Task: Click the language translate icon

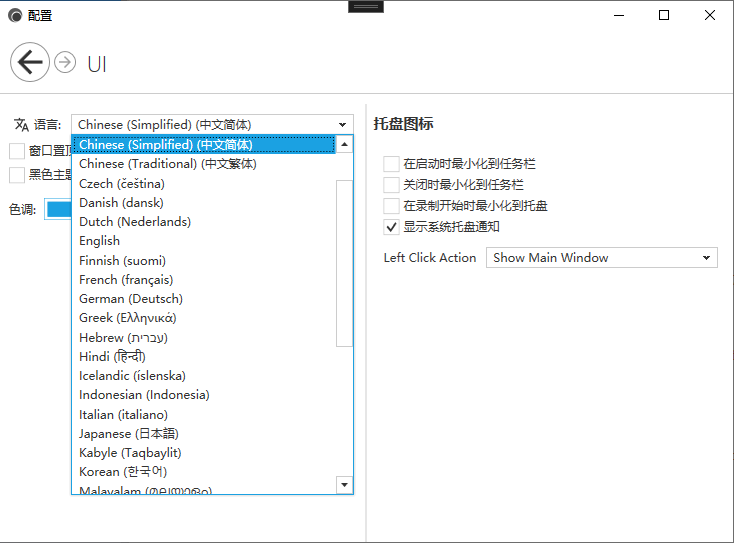Action: click(x=21, y=125)
